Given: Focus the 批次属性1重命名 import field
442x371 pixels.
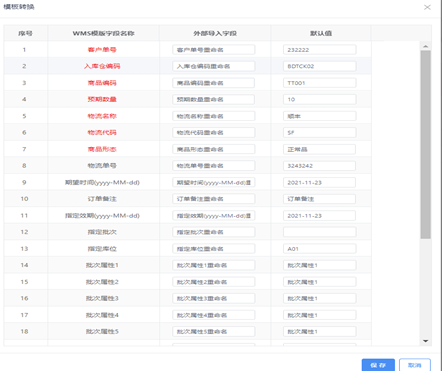Looking at the screenshot, I should (214, 265).
